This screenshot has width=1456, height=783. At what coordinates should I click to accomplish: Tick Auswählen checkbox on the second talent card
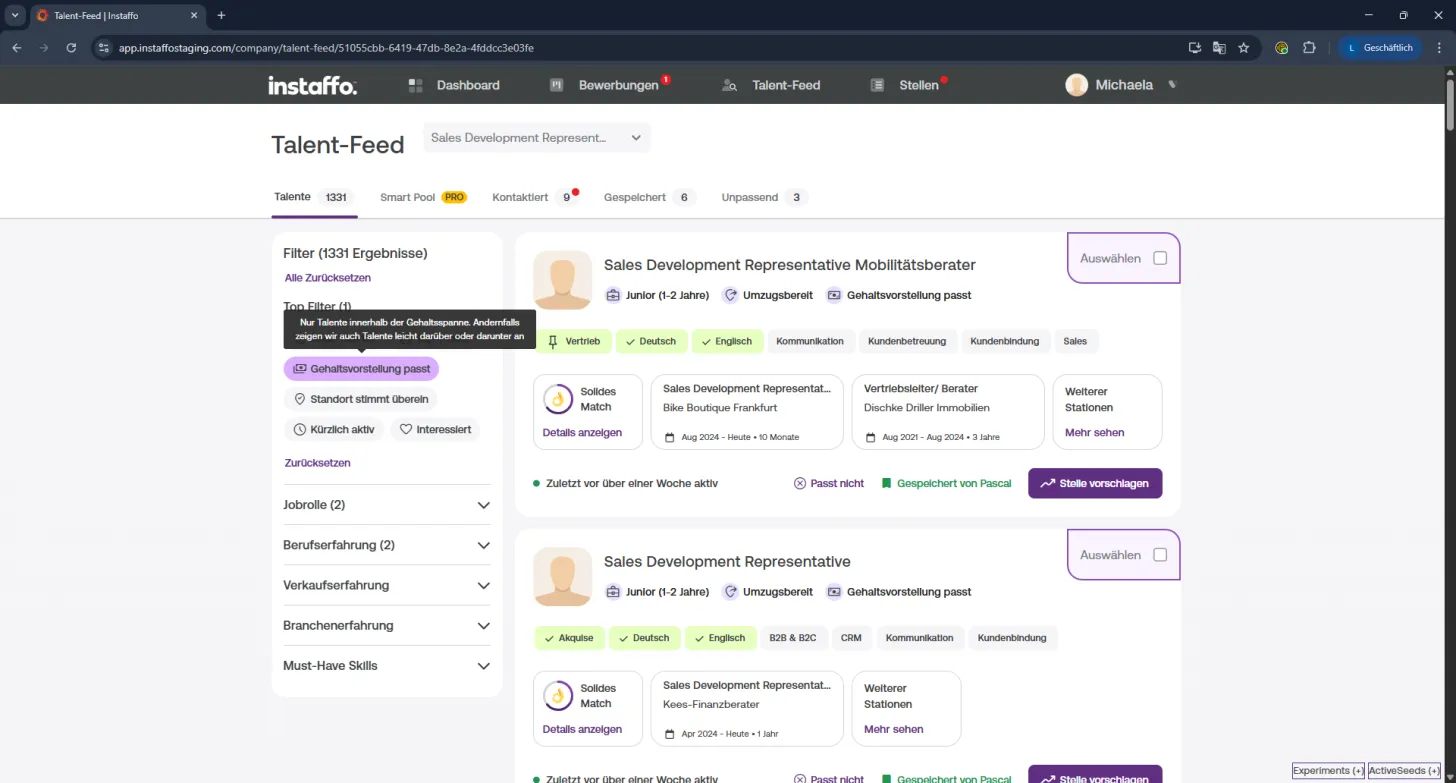pos(1160,555)
